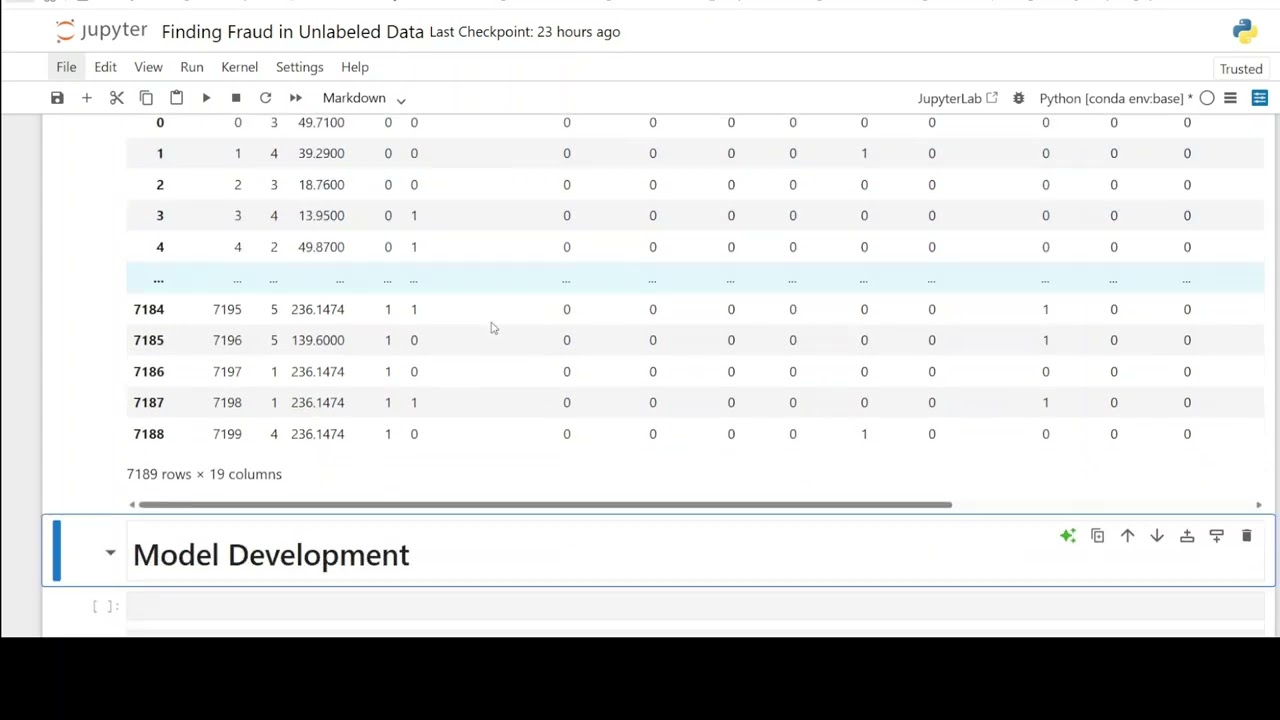This screenshot has height=720, width=1280.
Task: Switch kernel Python [conda env:base]
Action: tap(1115, 98)
